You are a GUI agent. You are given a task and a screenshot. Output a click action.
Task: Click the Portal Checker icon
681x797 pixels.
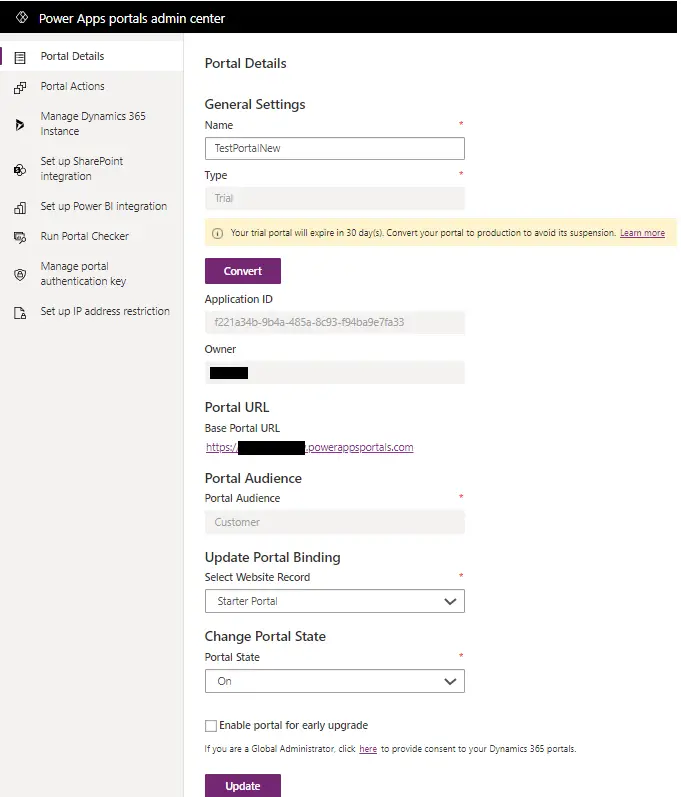click(x=20, y=237)
